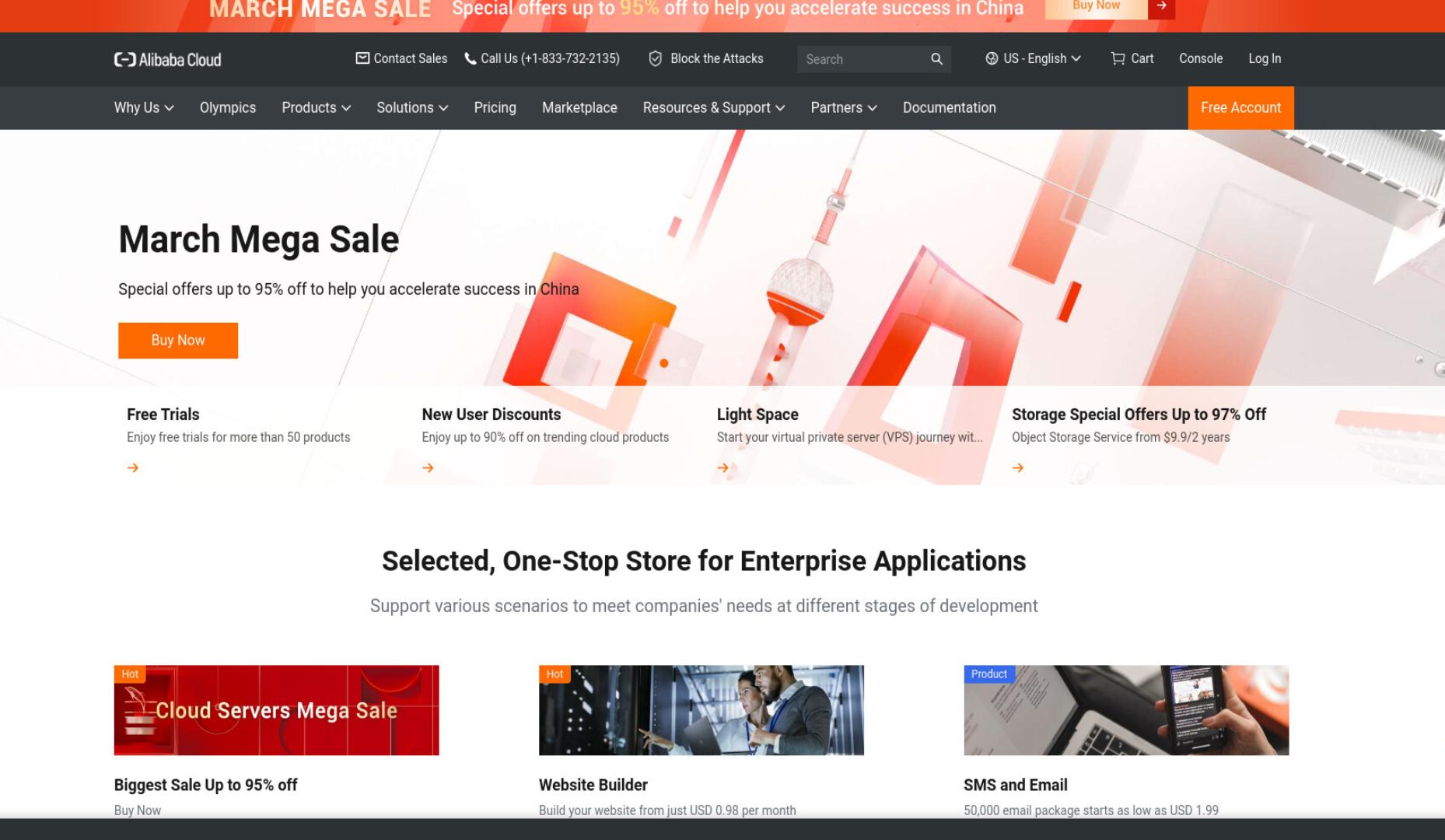Image resolution: width=1445 pixels, height=840 pixels.
Task: Click the arrow button in the top sale banner
Action: pyautogui.click(x=1161, y=6)
